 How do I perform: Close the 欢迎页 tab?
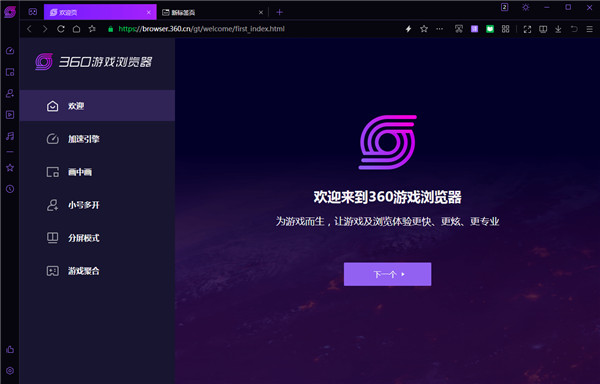(149, 13)
